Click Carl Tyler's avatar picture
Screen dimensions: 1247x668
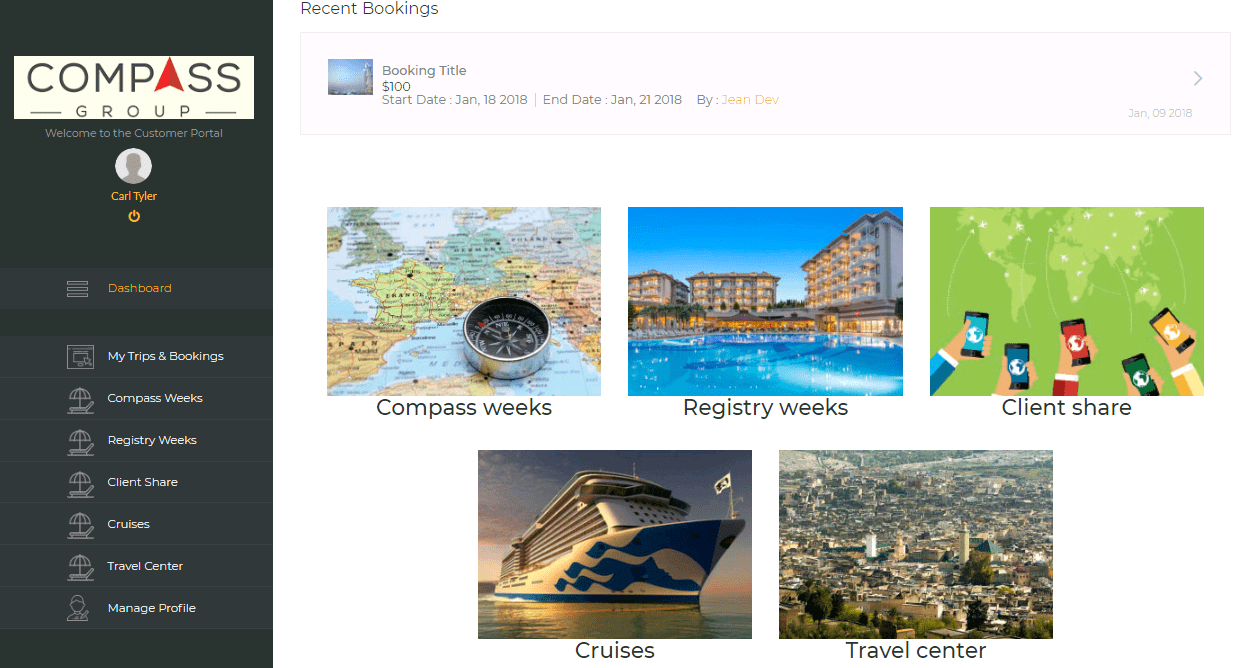(134, 166)
